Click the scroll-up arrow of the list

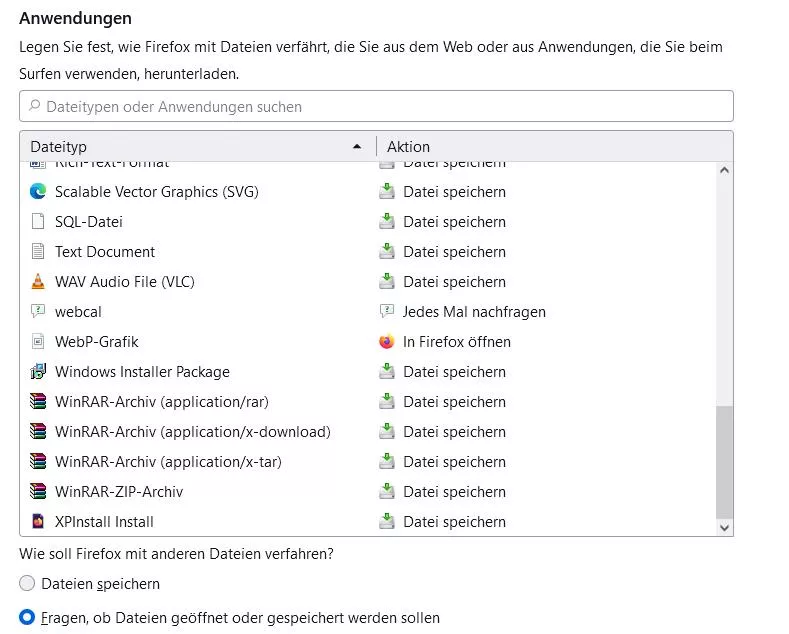pyautogui.click(x=725, y=171)
